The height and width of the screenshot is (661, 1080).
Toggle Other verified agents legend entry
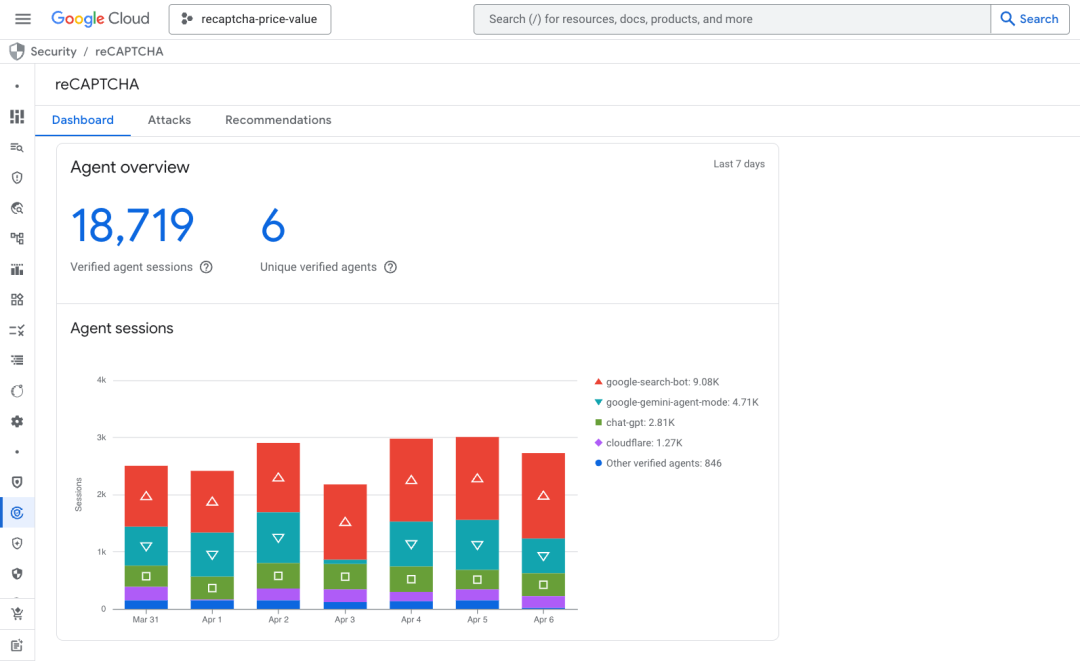(x=663, y=463)
